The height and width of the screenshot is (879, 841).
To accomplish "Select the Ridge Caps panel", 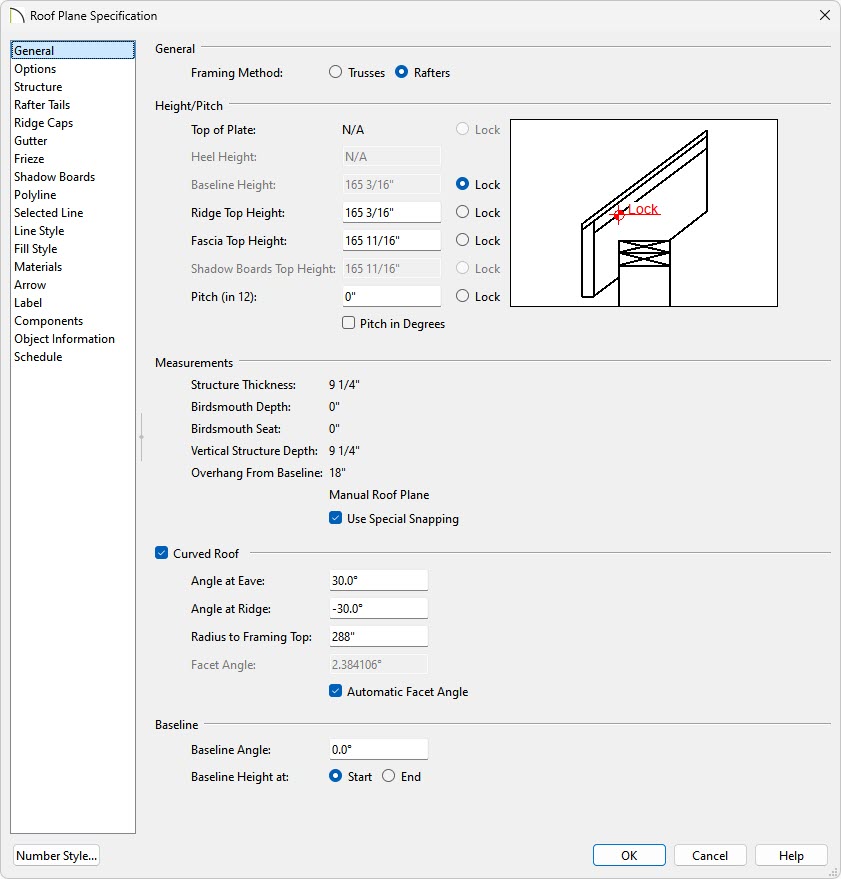I will click(x=73, y=122).
